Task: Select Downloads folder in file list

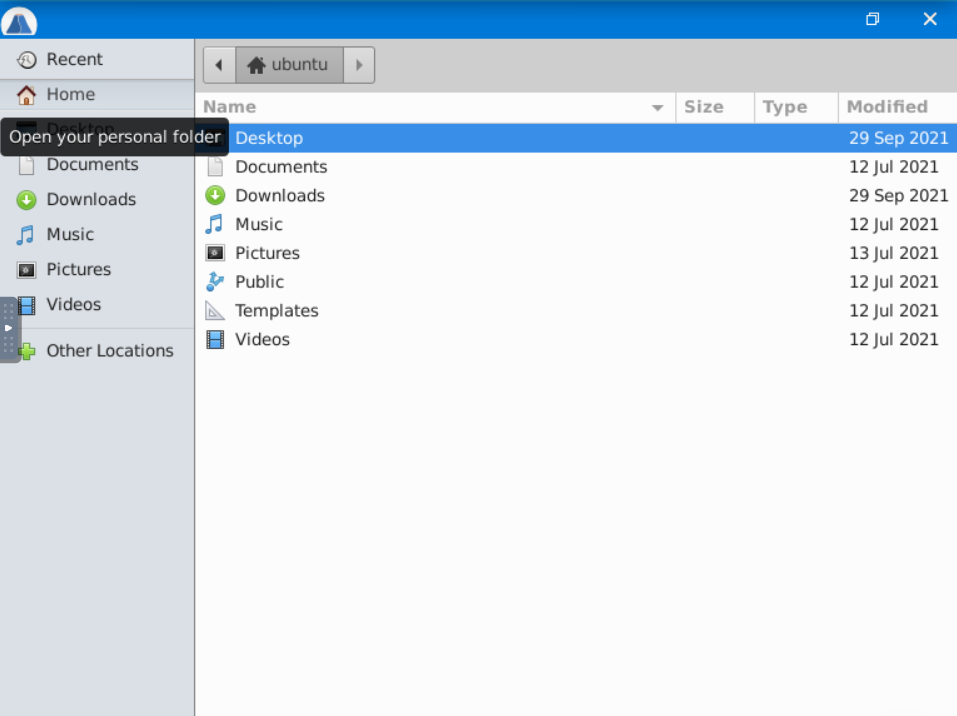Action: tap(576, 195)
